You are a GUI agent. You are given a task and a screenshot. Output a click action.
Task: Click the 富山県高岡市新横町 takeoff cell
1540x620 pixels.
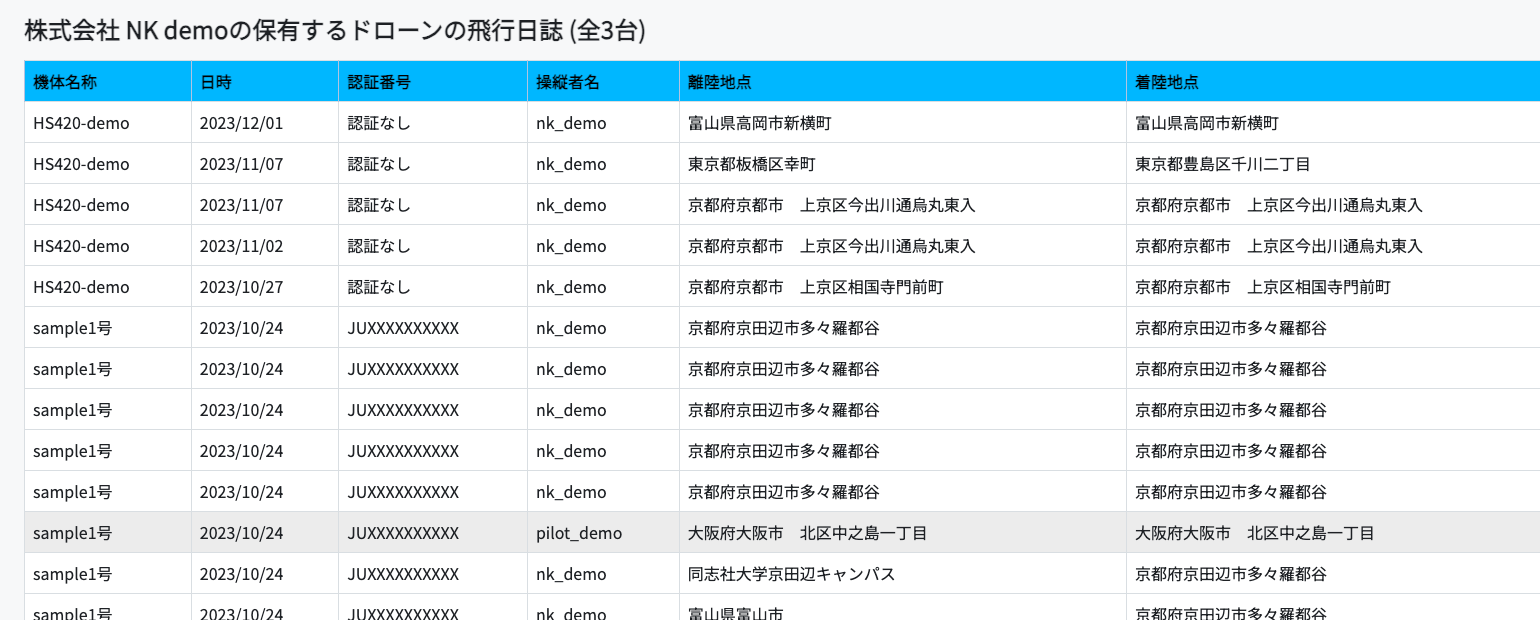(x=903, y=123)
